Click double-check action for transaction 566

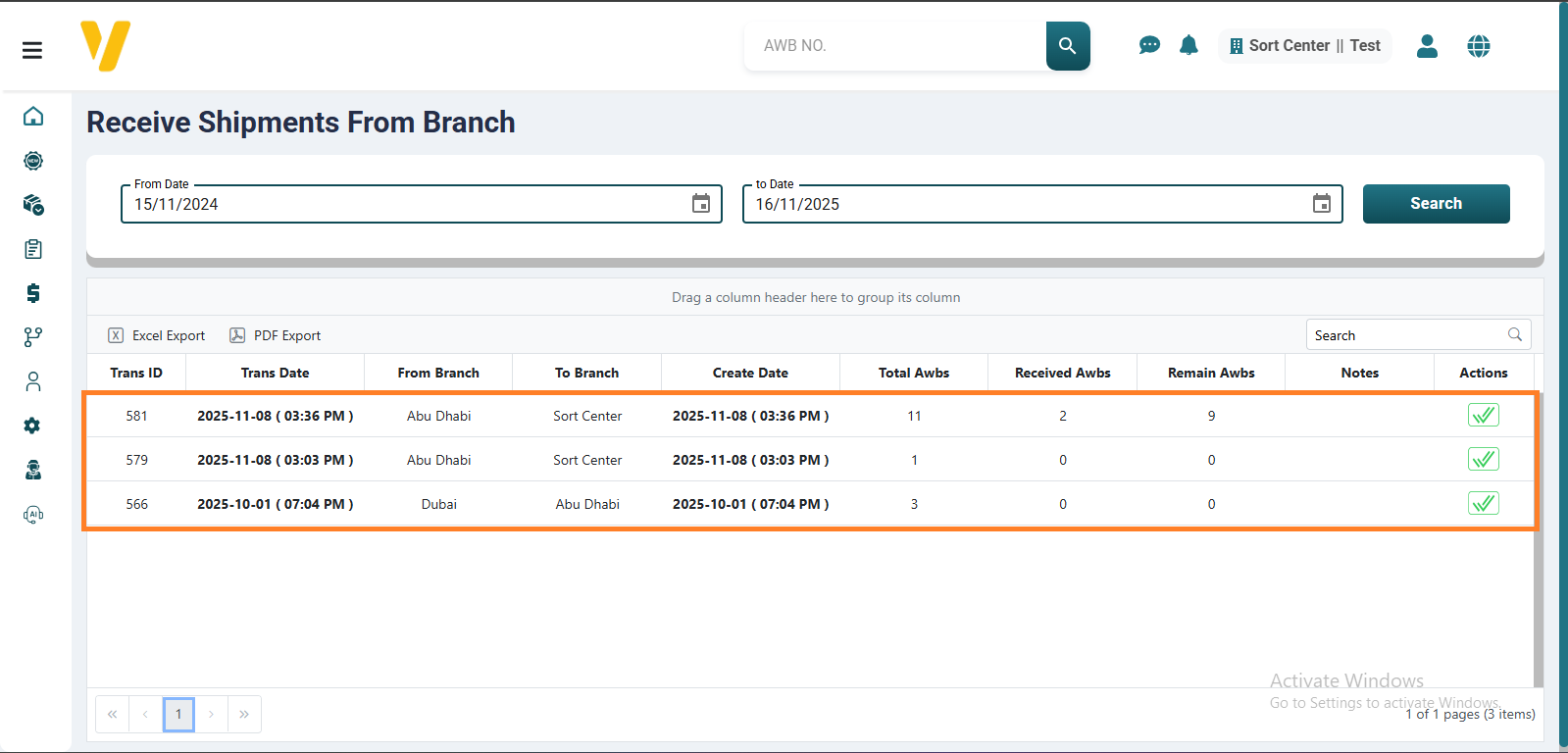(1483, 504)
